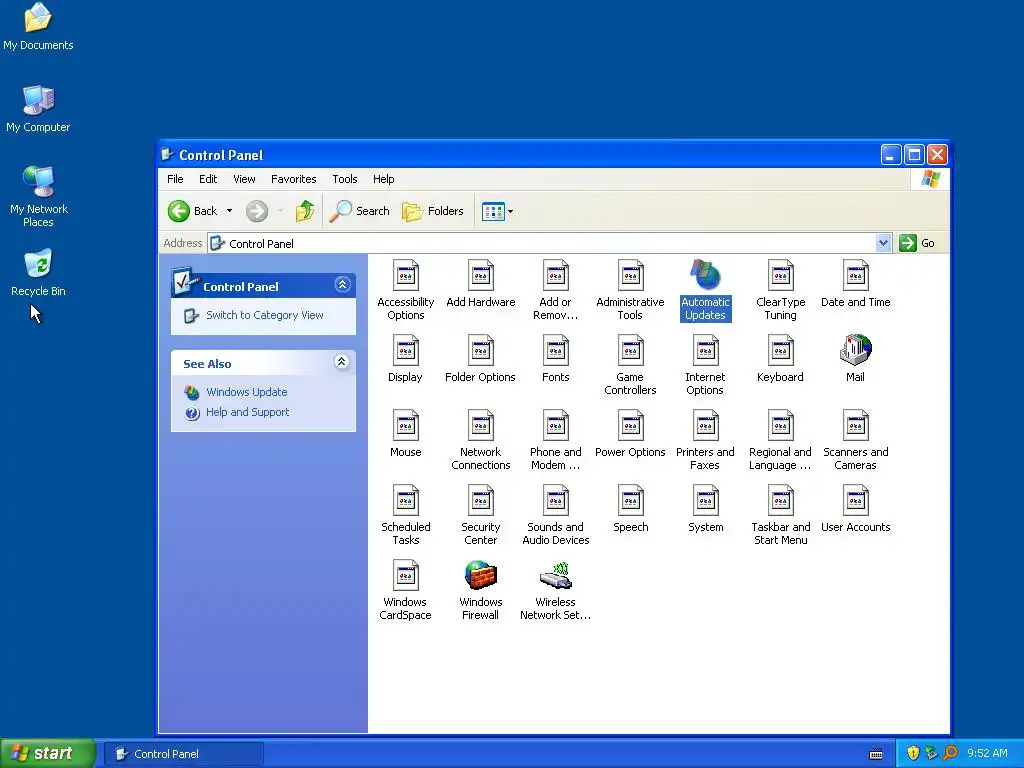
Task: Click the Search toolbar button
Action: pyautogui.click(x=360, y=211)
